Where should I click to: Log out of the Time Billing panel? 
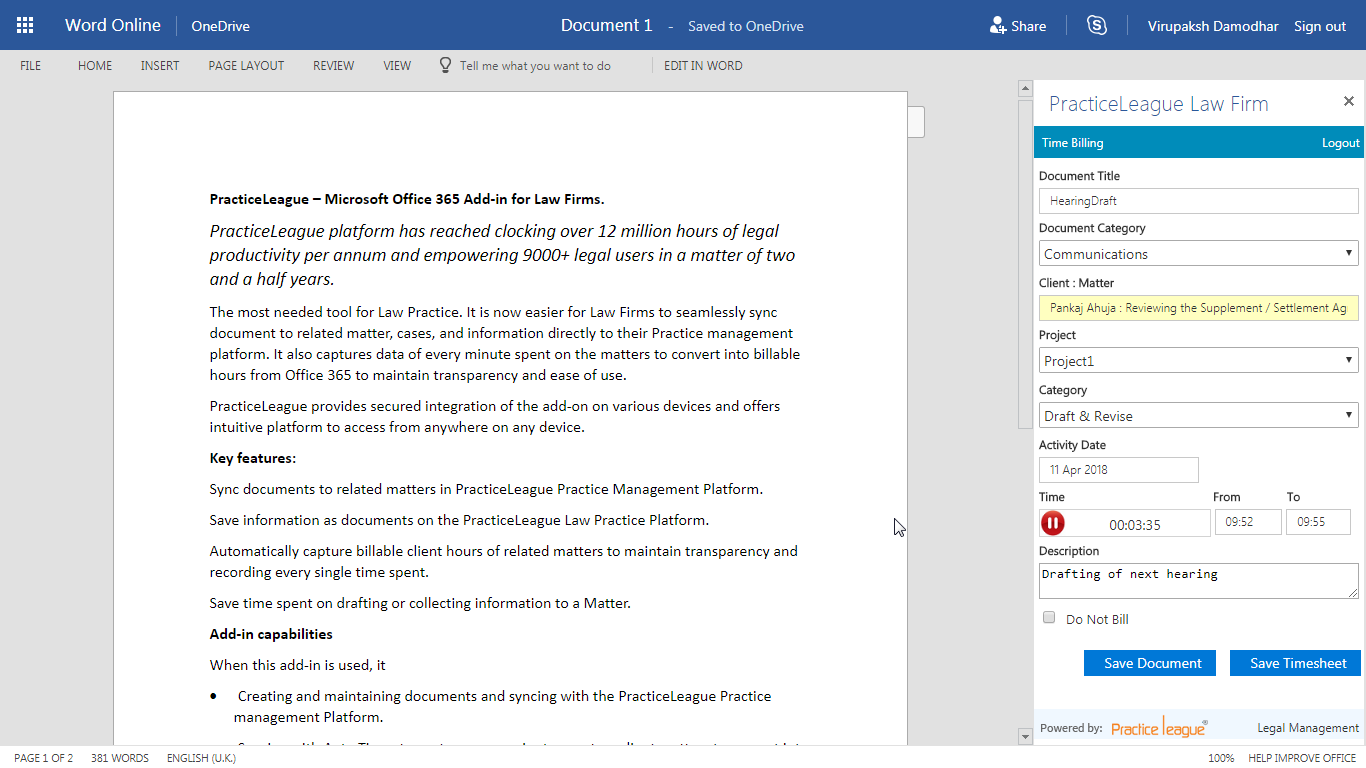tap(1341, 143)
